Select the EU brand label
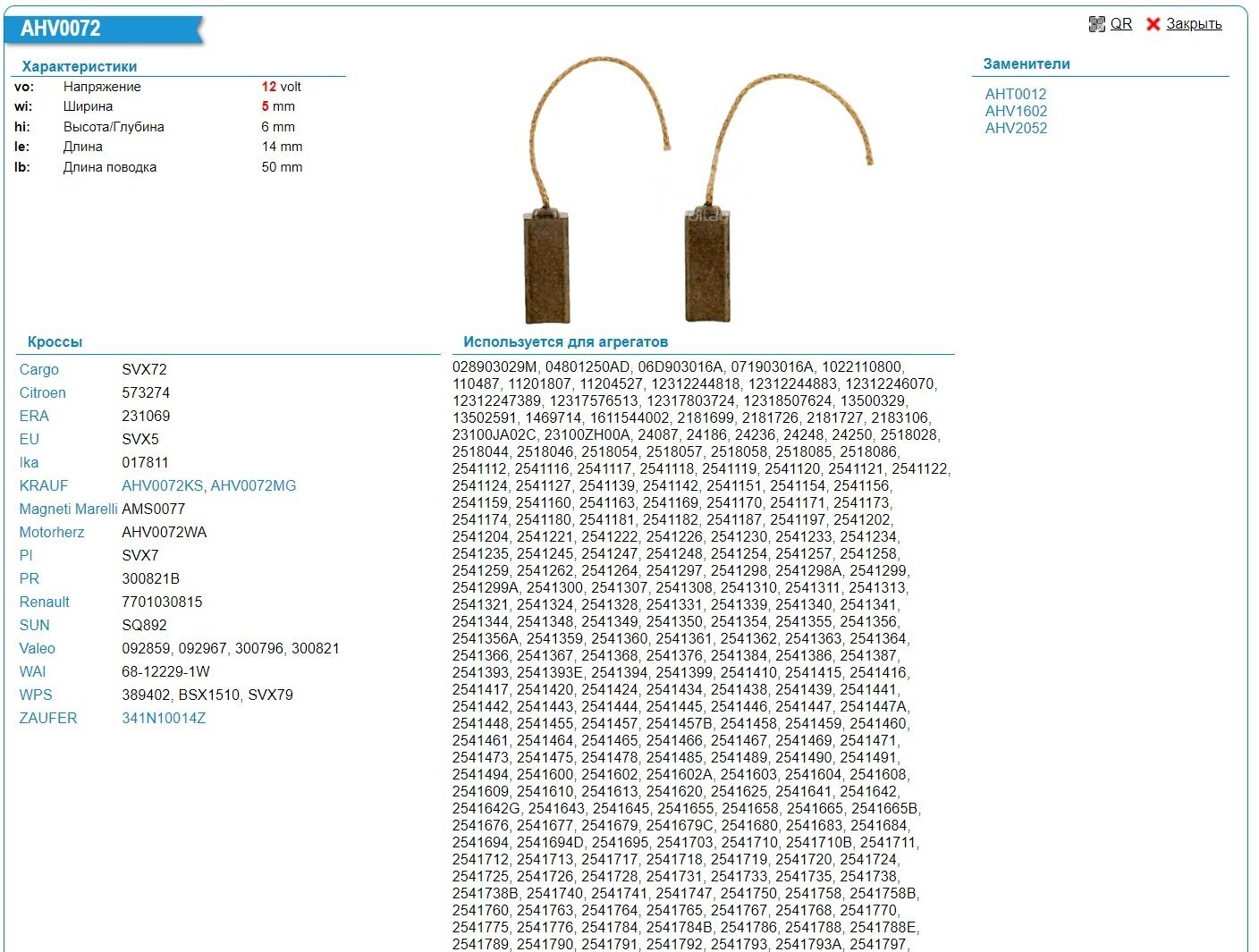 click(30, 439)
